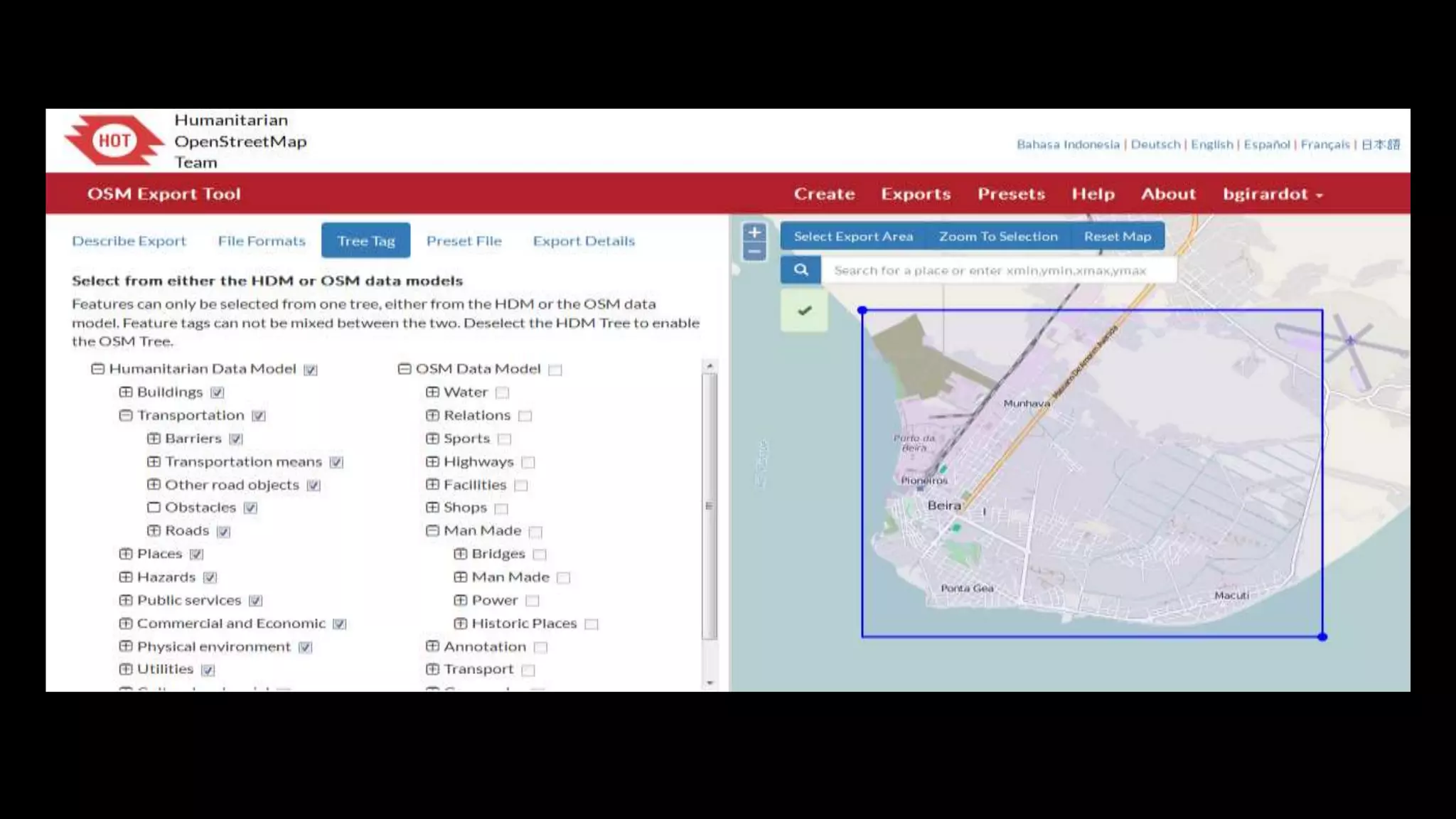
Task: Select the Public services tree item
Action: 189,601
